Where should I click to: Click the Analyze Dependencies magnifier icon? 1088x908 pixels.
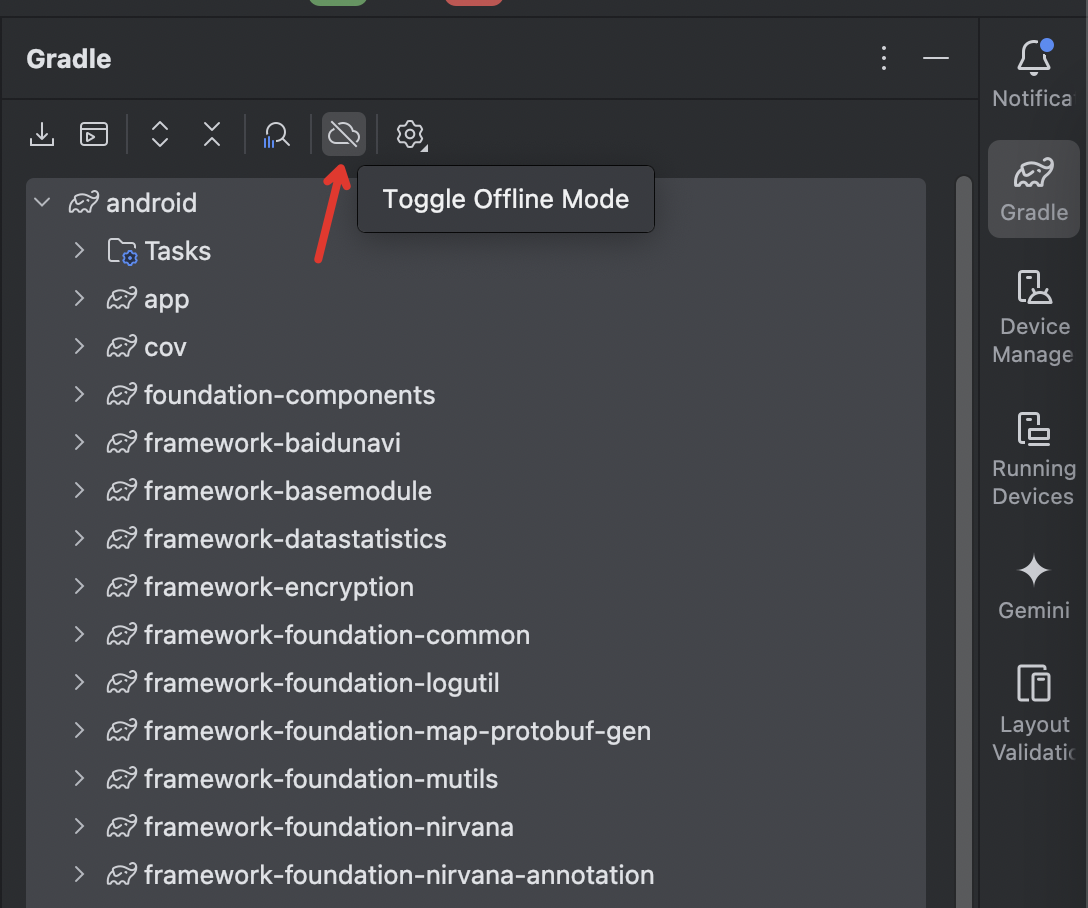(276, 135)
